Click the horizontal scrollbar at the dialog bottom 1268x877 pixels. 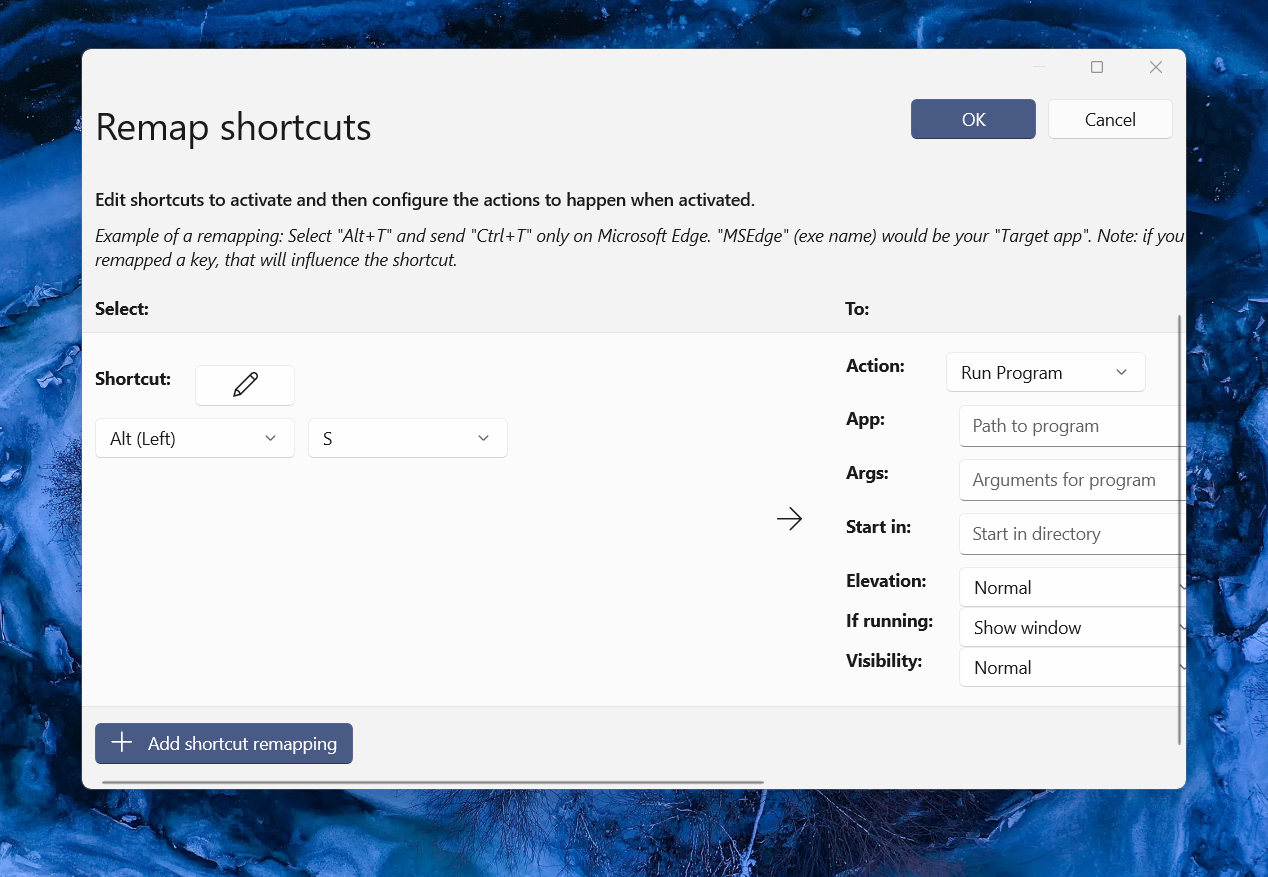[430, 783]
